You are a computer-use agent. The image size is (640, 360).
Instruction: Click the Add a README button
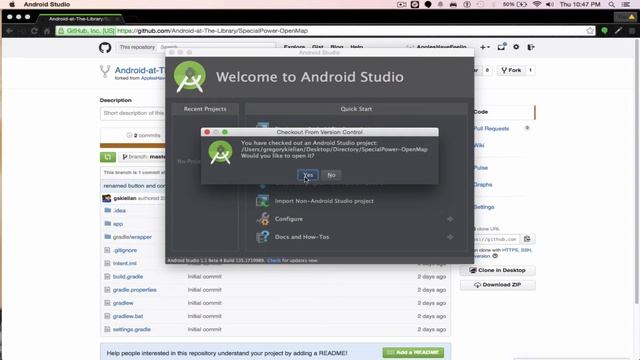(x=413, y=353)
